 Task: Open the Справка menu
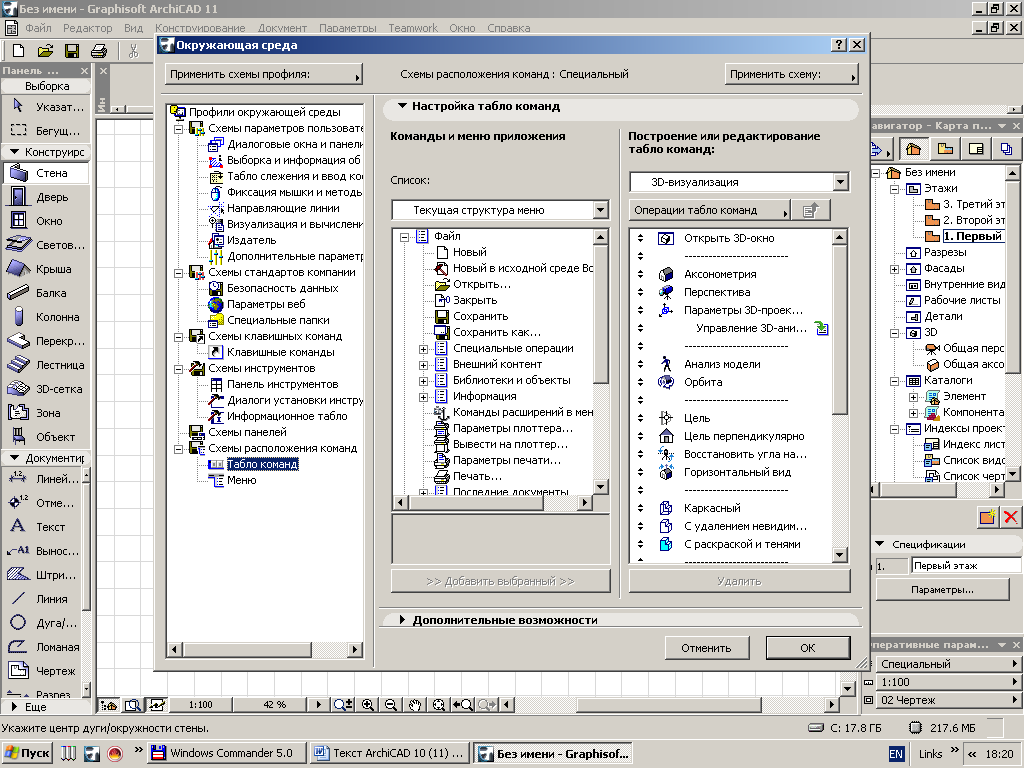(x=508, y=28)
